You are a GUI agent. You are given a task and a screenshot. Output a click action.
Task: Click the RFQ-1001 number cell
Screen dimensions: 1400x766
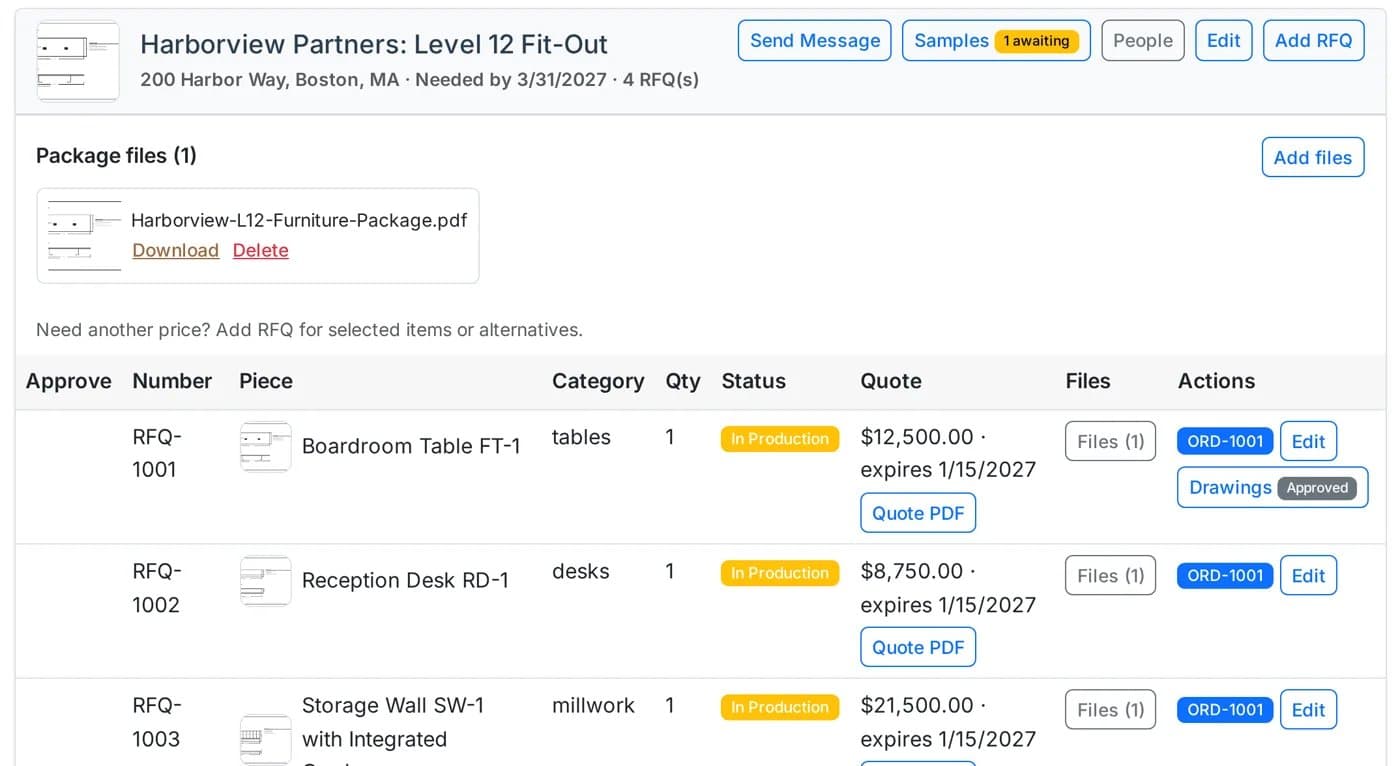pos(157,453)
